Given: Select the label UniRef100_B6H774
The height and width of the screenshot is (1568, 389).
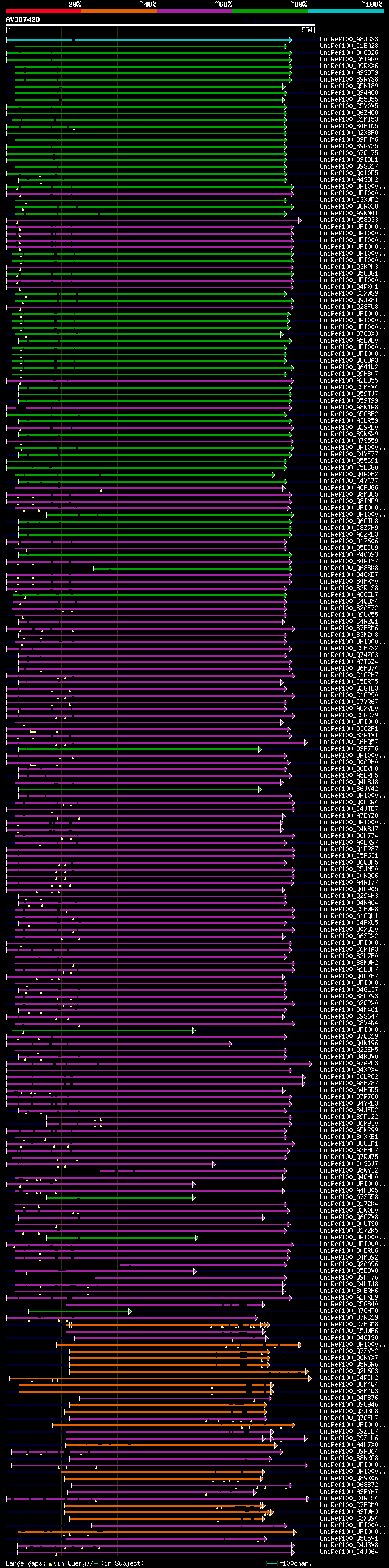Looking at the screenshot, I should pos(349,836).
